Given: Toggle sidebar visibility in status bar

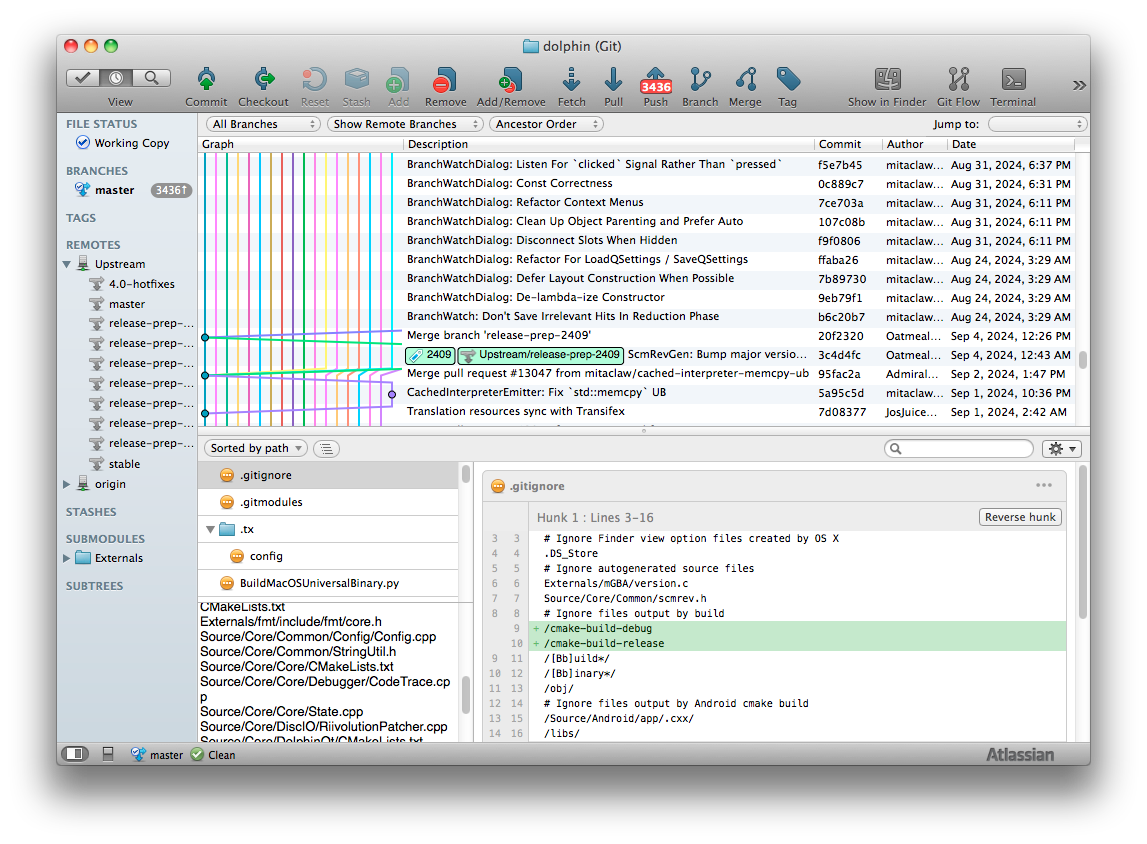Looking at the screenshot, I should (x=74, y=754).
